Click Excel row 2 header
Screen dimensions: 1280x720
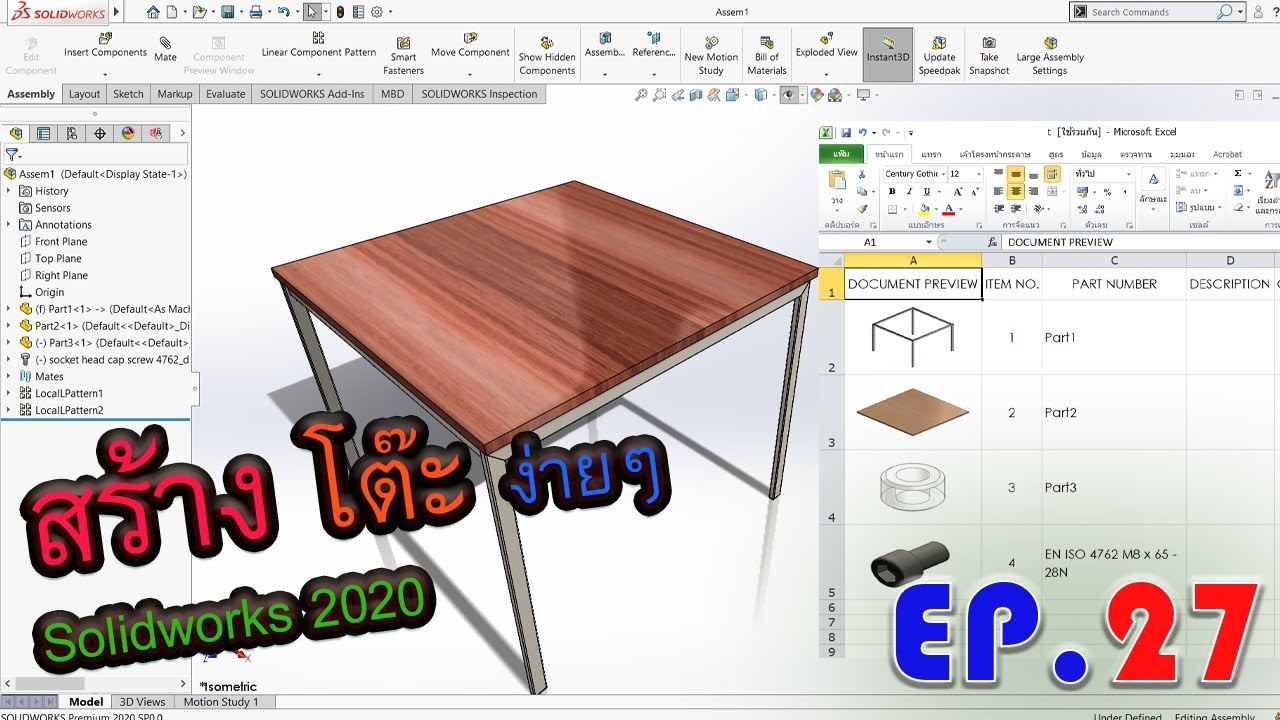(x=831, y=337)
